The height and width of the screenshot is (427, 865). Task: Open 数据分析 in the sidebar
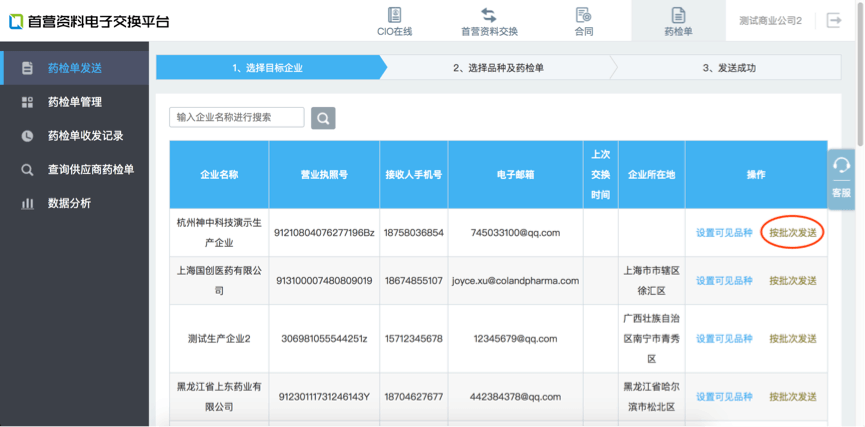pyautogui.click(x=74, y=204)
